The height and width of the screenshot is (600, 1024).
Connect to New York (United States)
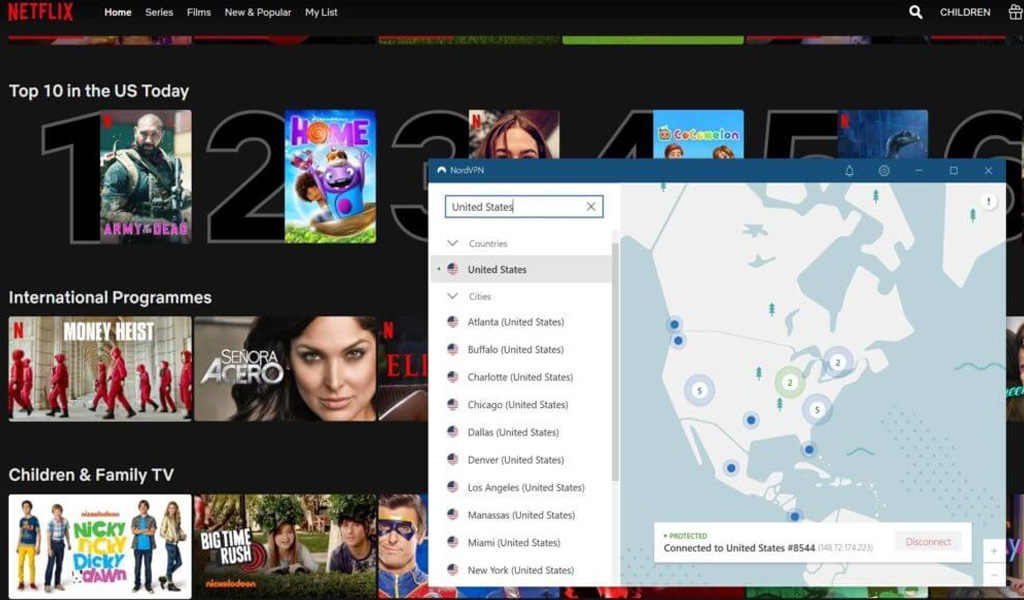click(521, 569)
